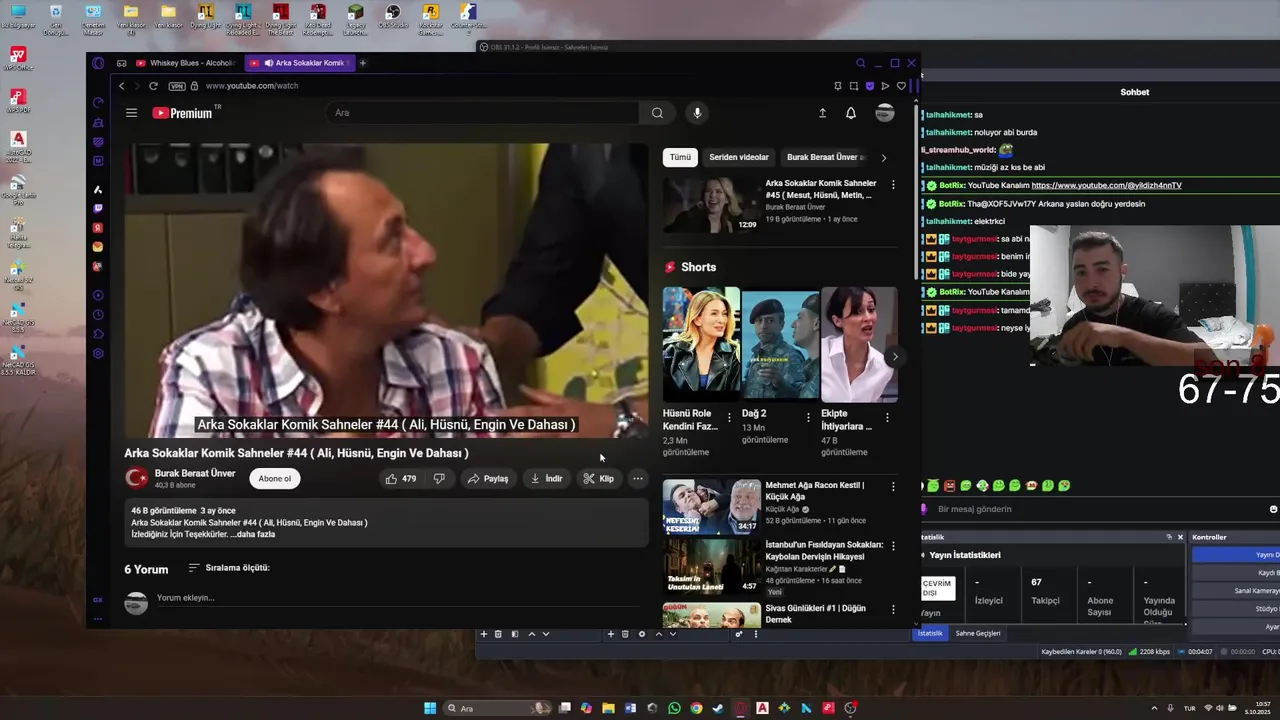Click the İndir download button
1280x720 pixels.
tap(546, 479)
